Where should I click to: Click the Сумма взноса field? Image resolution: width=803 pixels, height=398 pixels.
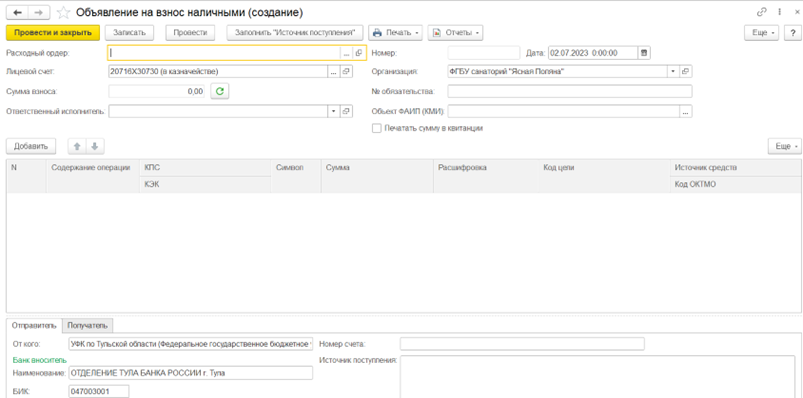(156, 91)
